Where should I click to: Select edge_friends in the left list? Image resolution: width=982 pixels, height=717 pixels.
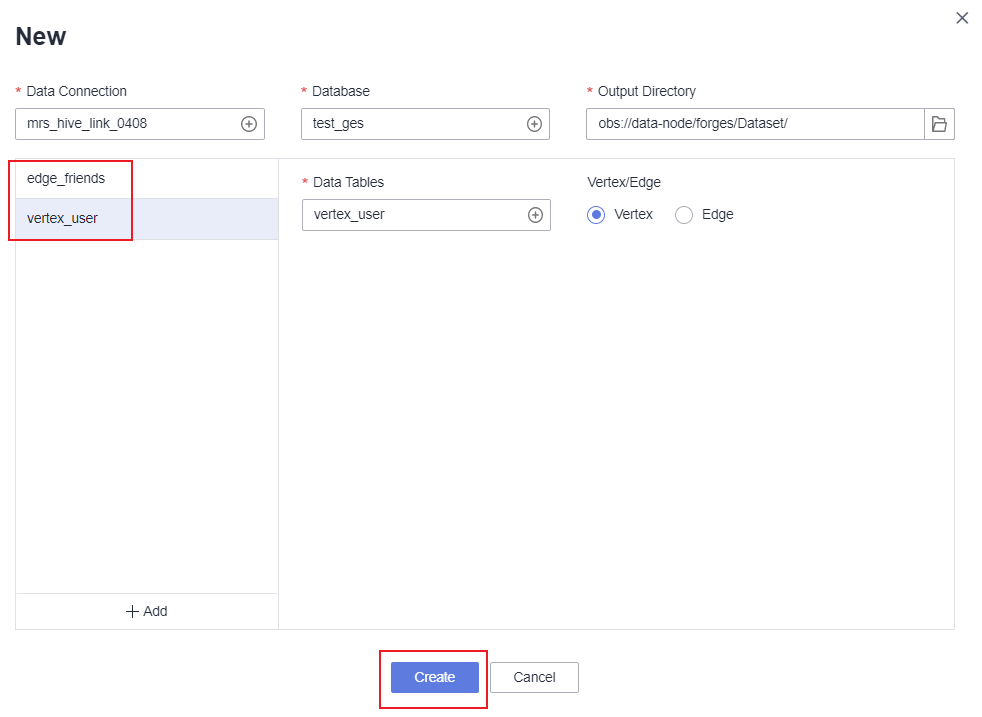66,179
